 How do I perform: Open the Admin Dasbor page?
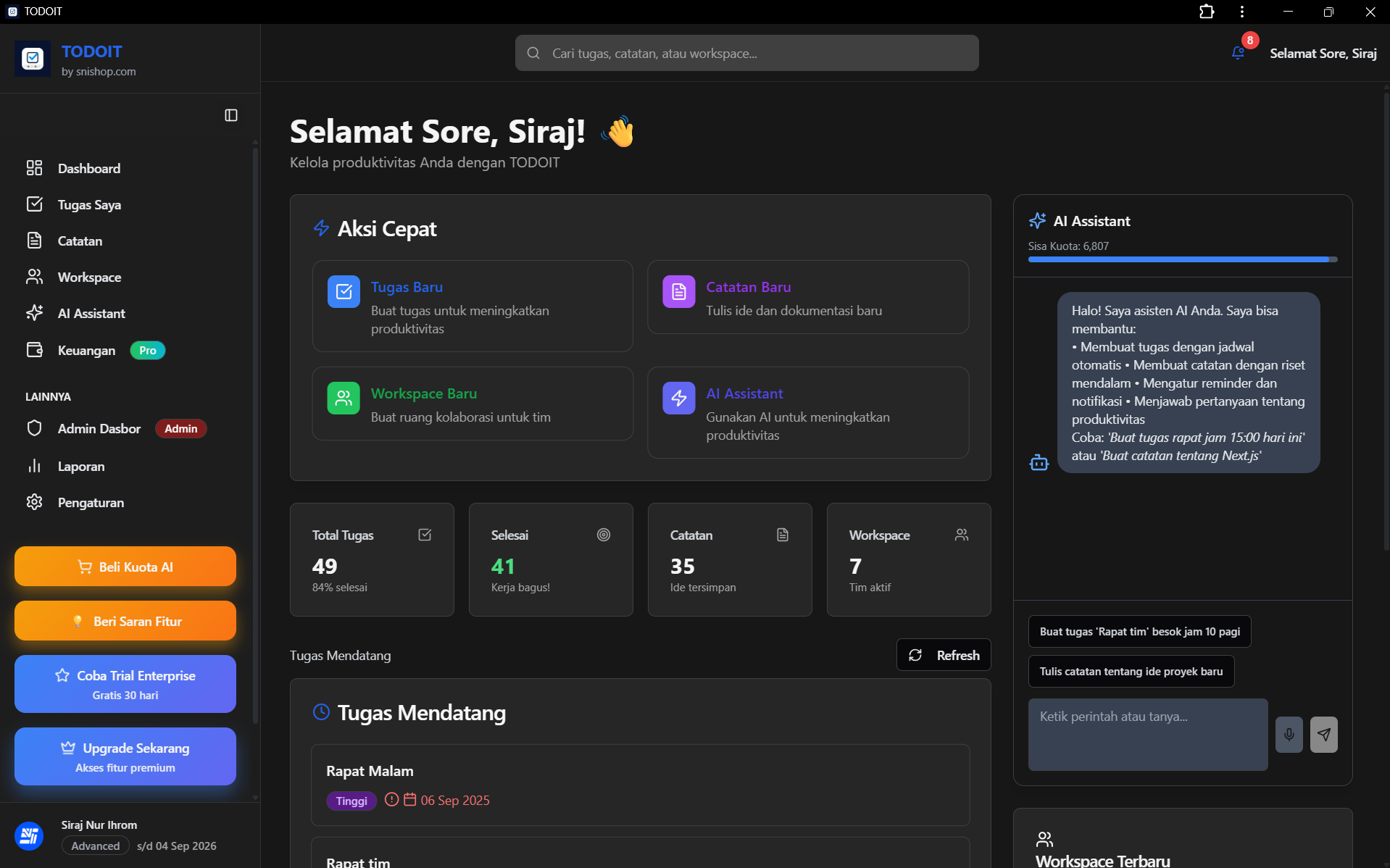click(99, 429)
